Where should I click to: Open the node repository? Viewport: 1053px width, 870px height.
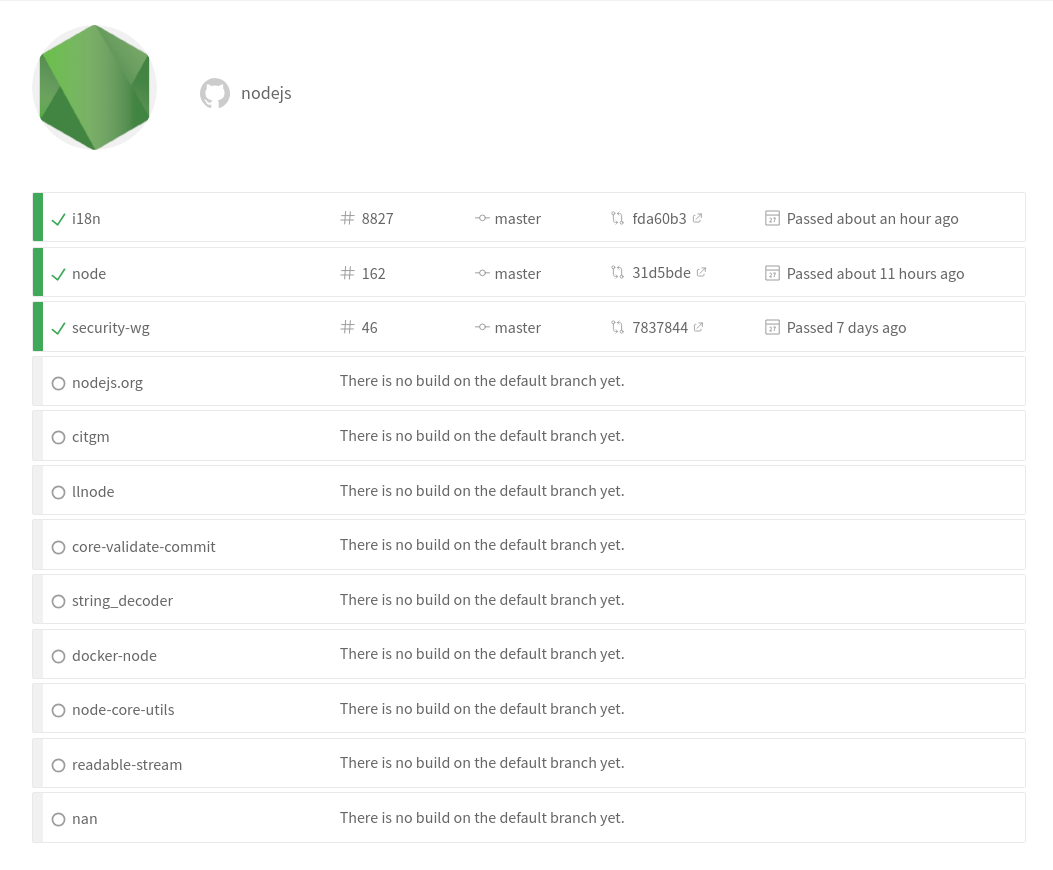[89, 274]
